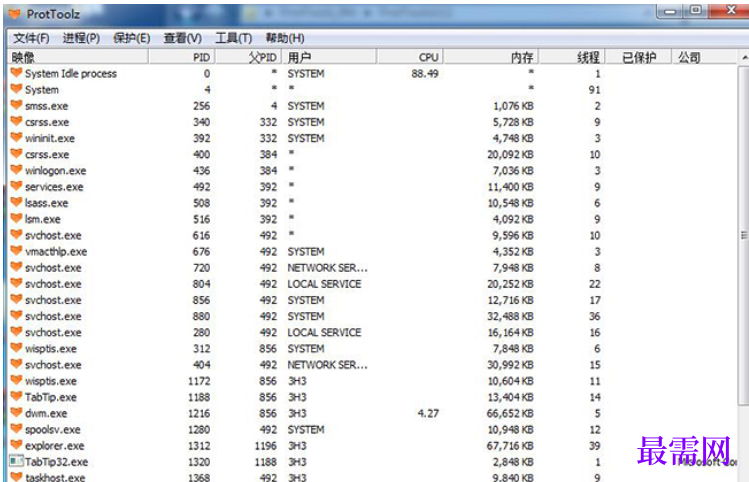Click LOCAL SERVICE user of PID 804
Viewport: 749px width, 482px height.
pos(324,284)
